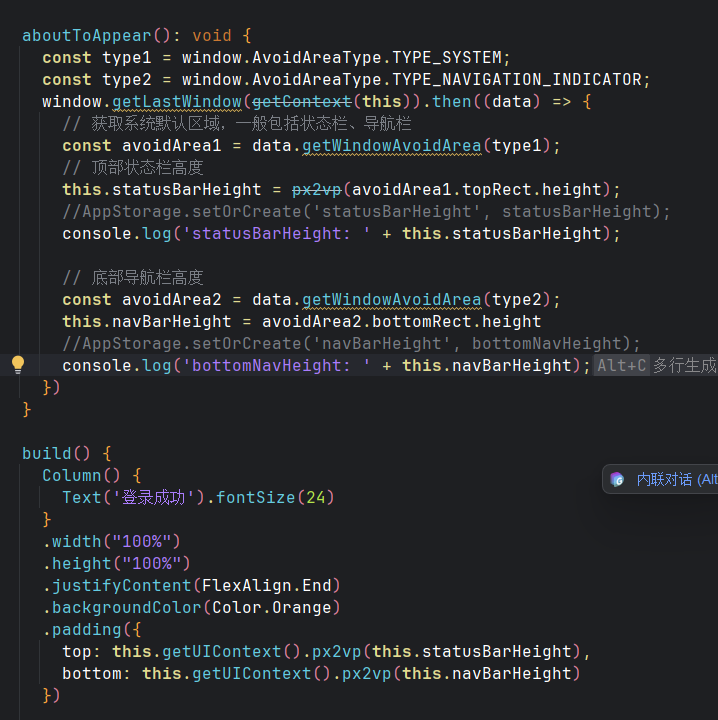
Task: Click the struck-through px2vp call
Action: [317, 190]
